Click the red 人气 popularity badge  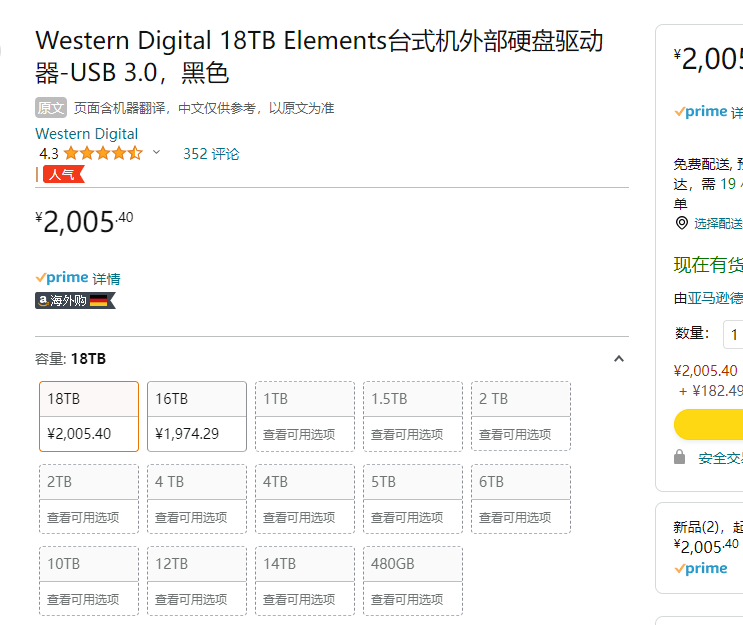click(63, 174)
